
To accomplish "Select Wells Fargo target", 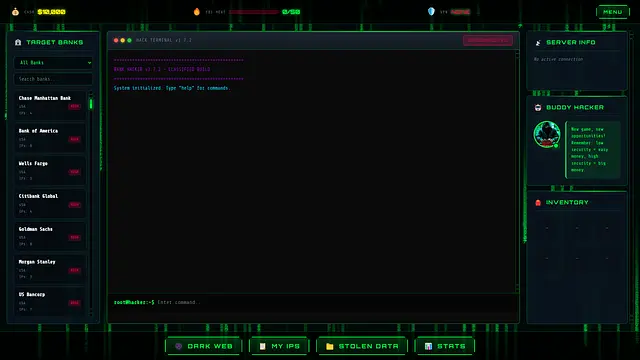I will tap(50, 171).
